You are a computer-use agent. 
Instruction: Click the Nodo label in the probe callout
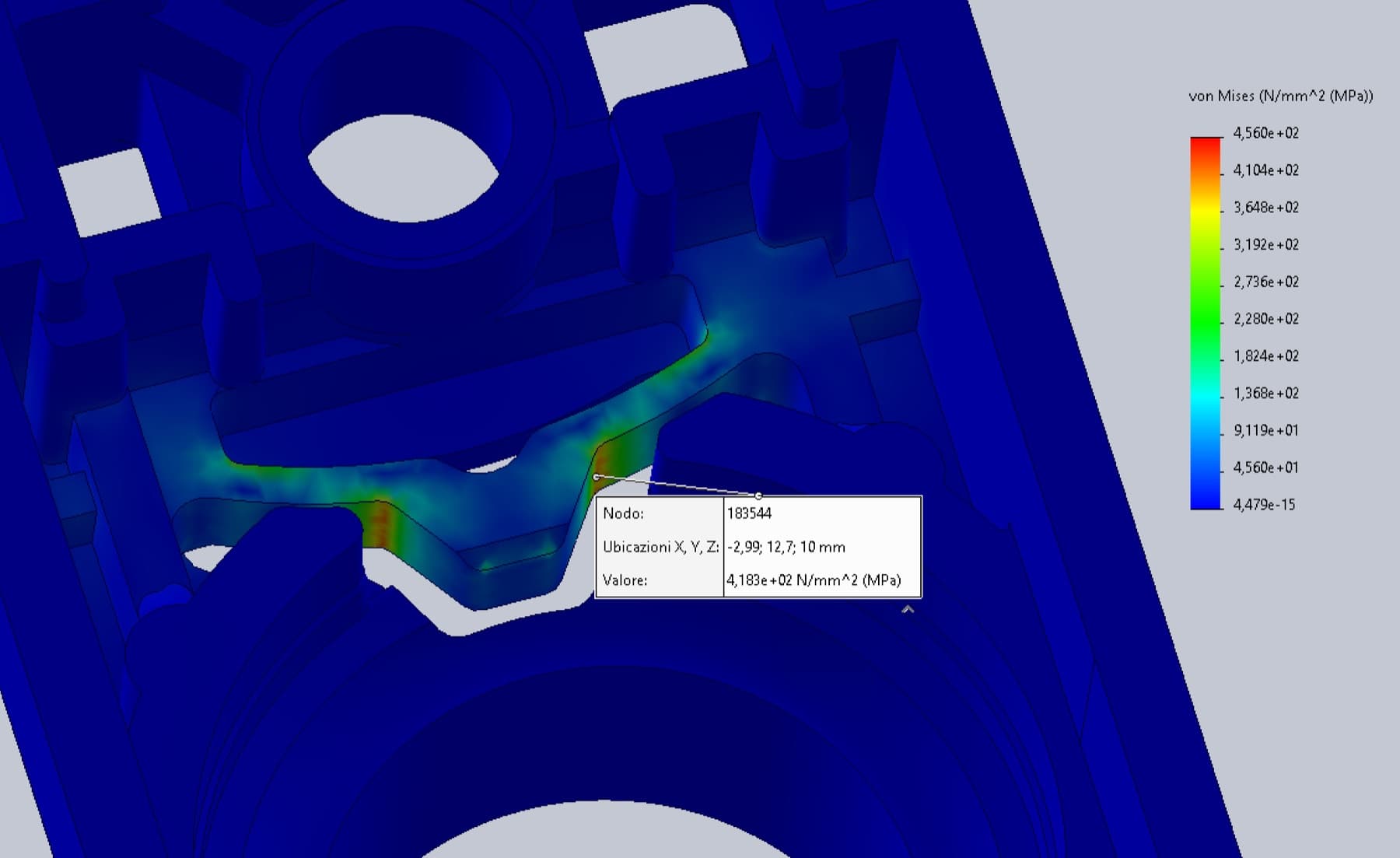(623, 513)
